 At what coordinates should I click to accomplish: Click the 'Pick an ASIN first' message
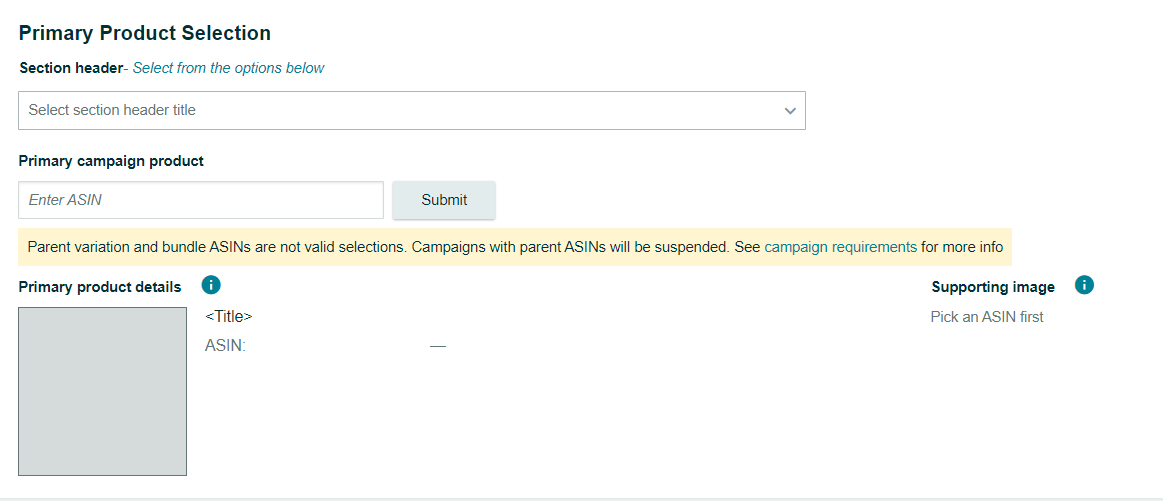click(x=987, y=317)
